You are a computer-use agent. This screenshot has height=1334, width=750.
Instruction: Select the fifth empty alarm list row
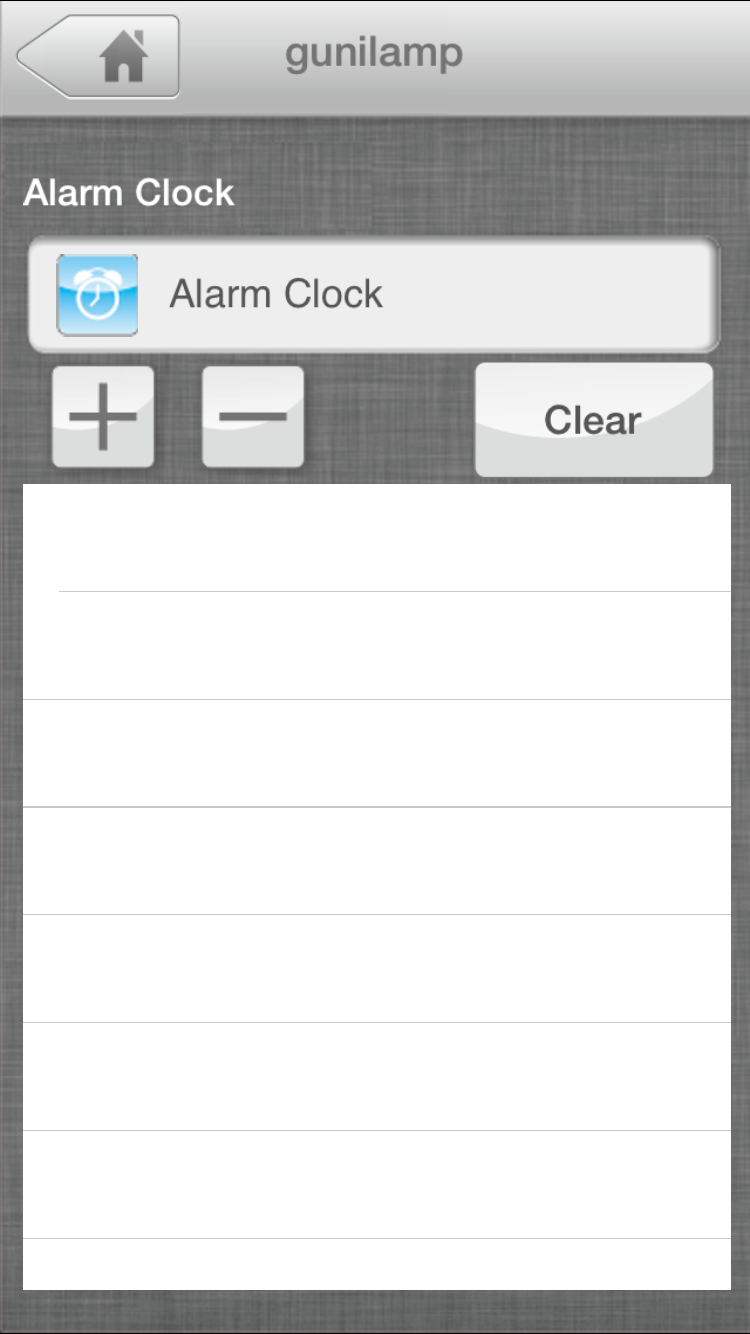377,968
